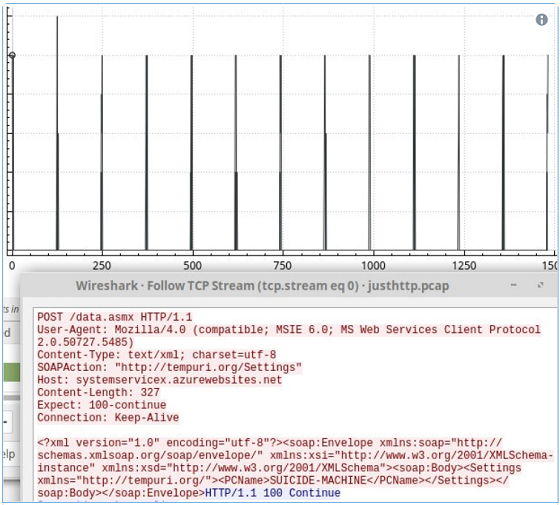560x505 pixels.
Task: Select the 'Expect: 100-continue' line
Action: 102,405
